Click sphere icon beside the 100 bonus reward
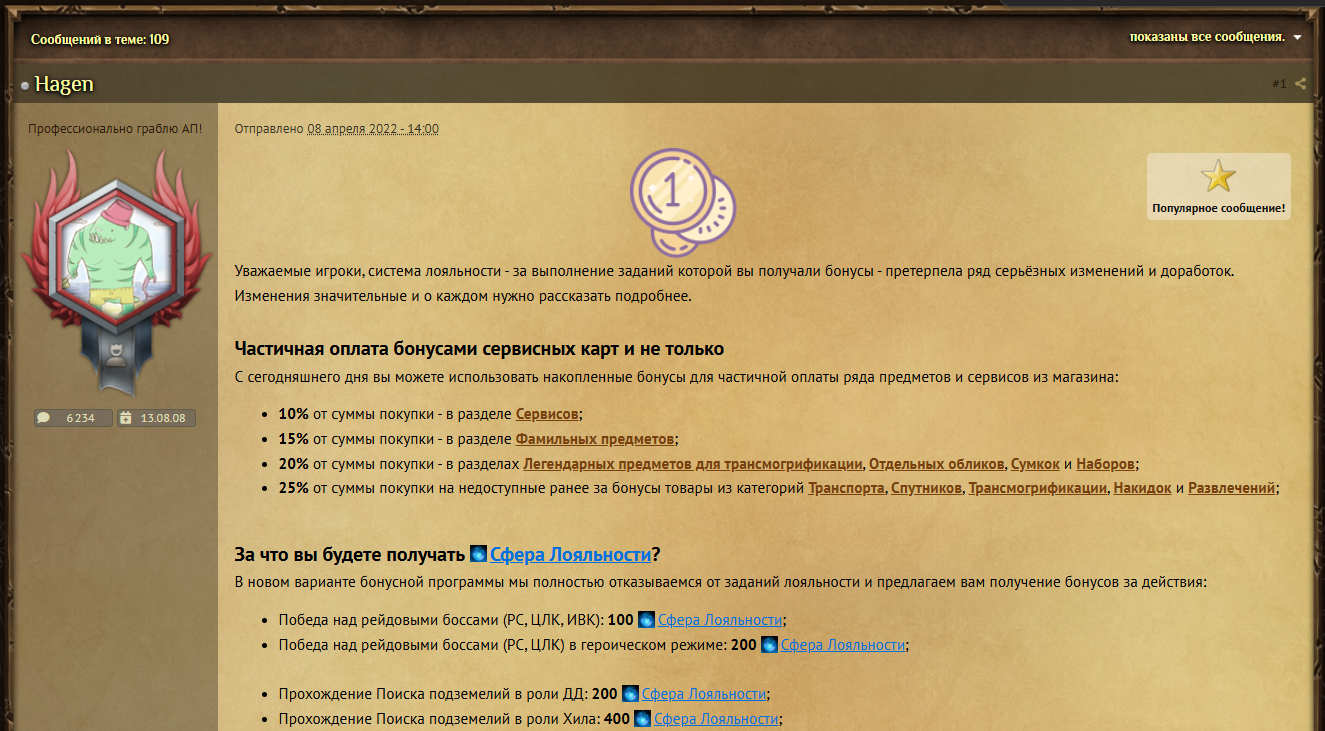This screenshot has width=1325, height=731. coord(646,619)
